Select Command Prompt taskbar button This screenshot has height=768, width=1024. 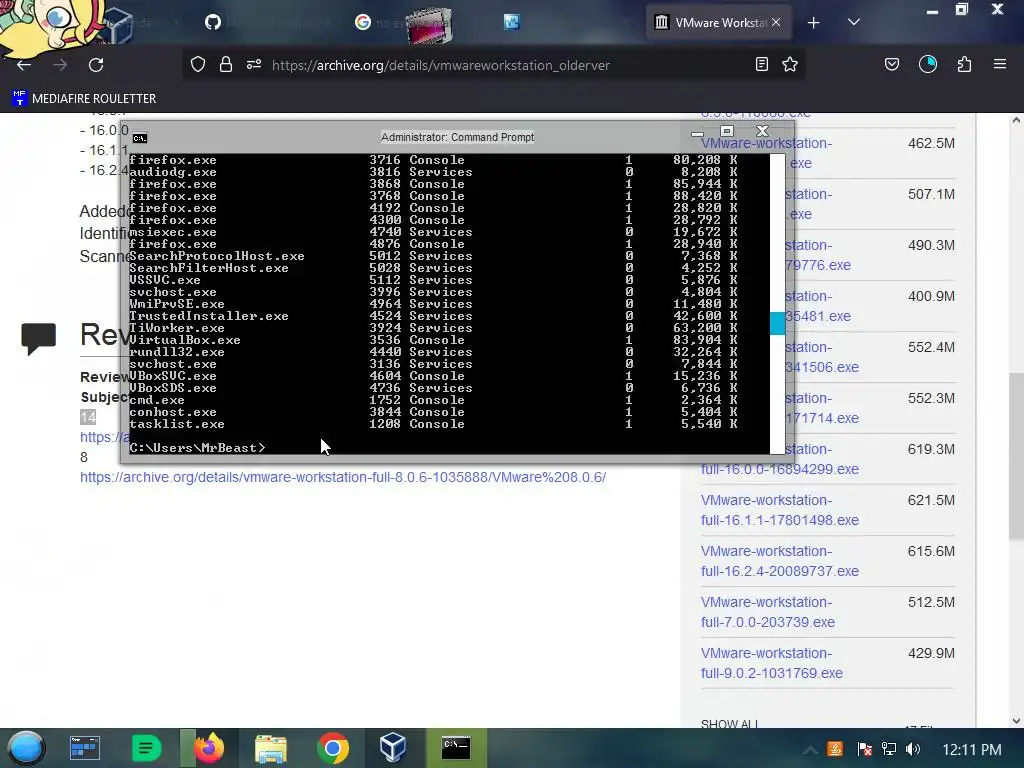(x=456, y=748)
